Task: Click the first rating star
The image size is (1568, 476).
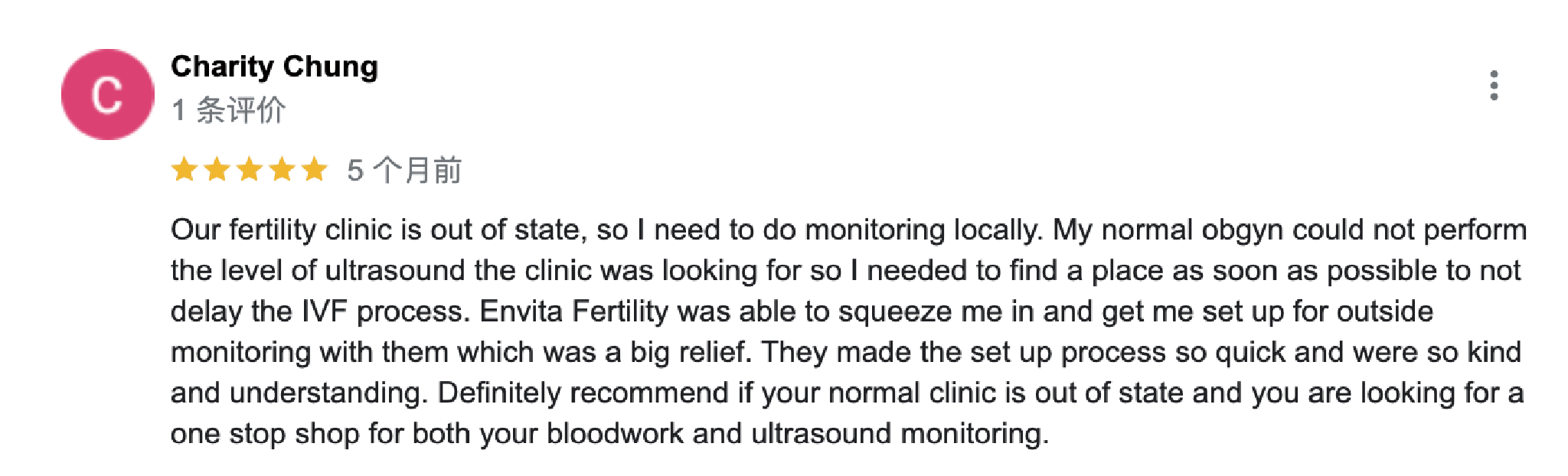Action: (185, 169)
